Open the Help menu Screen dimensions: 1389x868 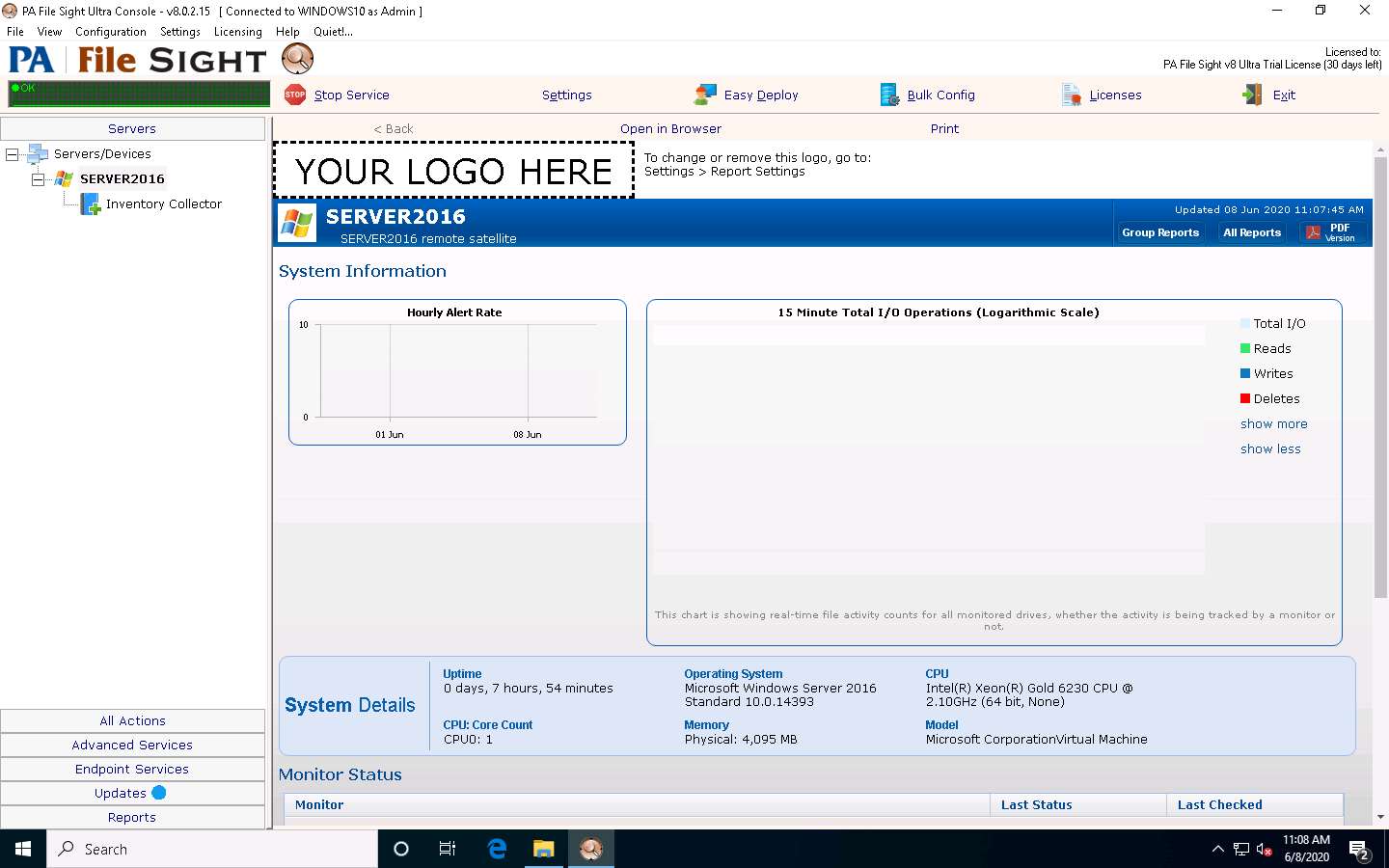pos(287,32)
